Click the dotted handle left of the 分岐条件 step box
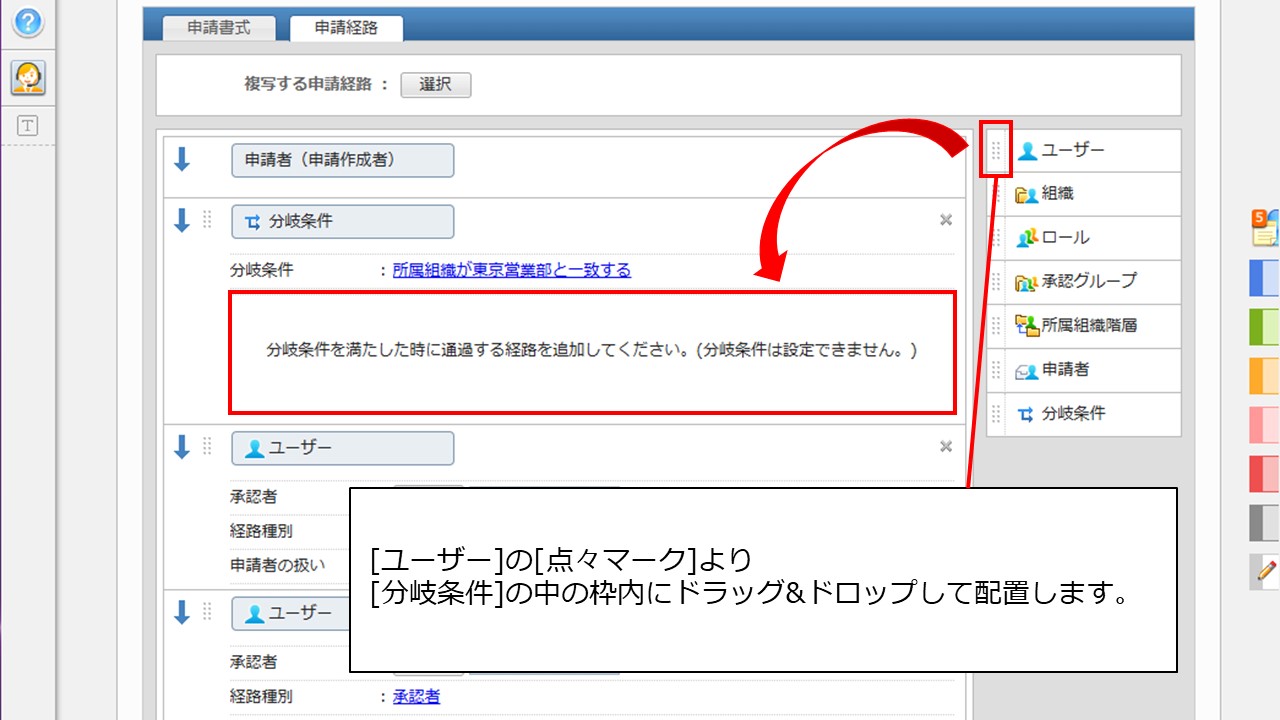This screenshot has width=1280, height=720. pyautogui.click(x=208, y=220)
